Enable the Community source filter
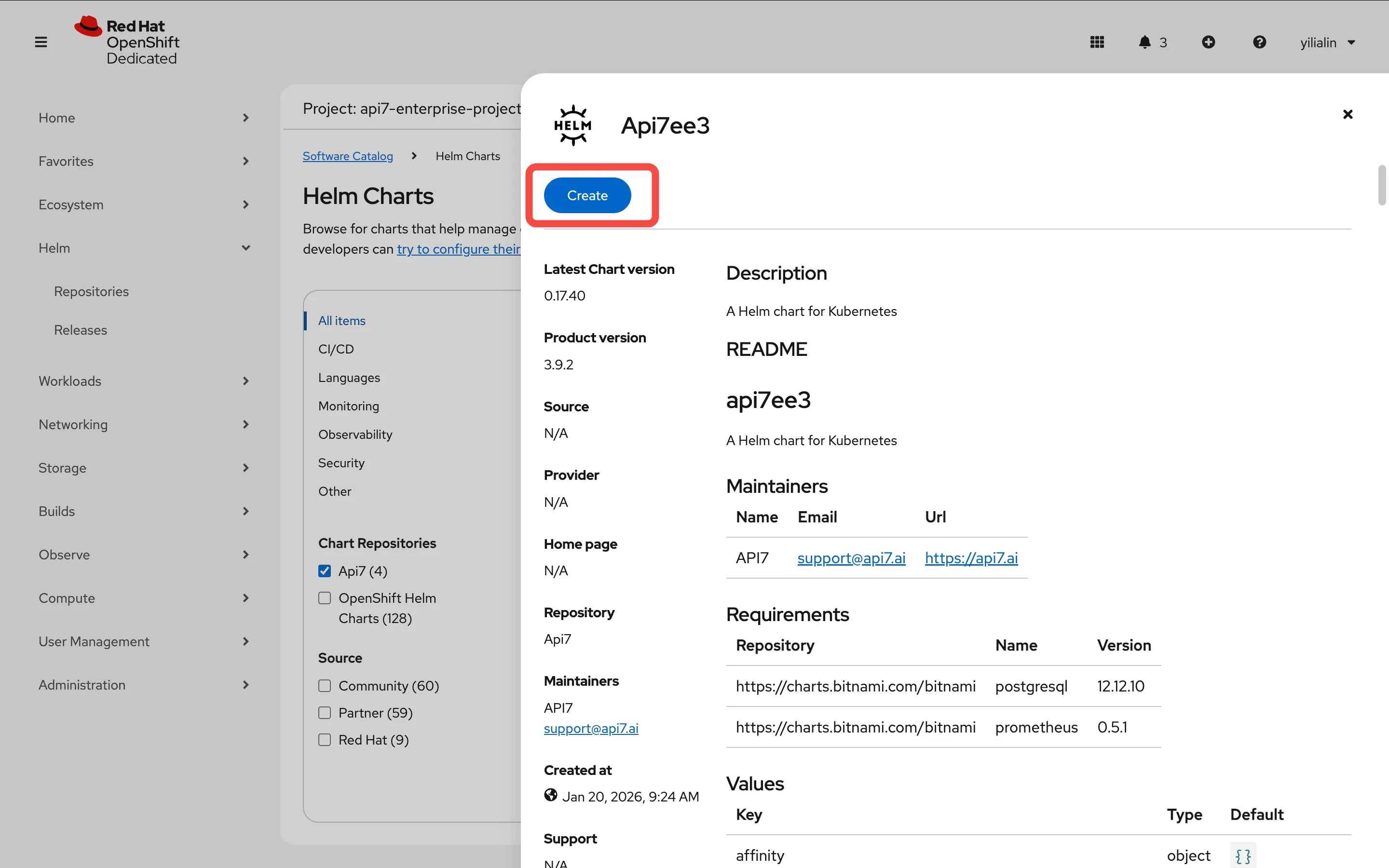Screen dimensions: 1389x868 pos(324,685)
